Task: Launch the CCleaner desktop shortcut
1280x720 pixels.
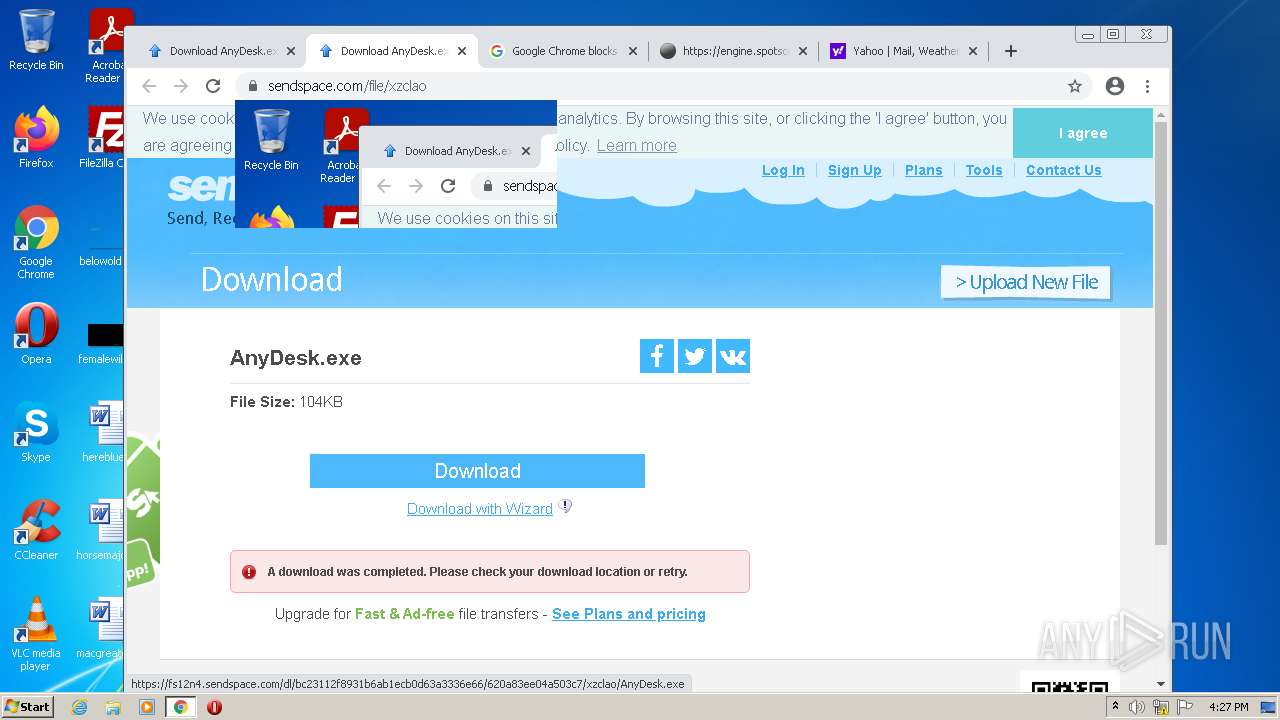Action: pyautogui.click(x=36, y=530)
